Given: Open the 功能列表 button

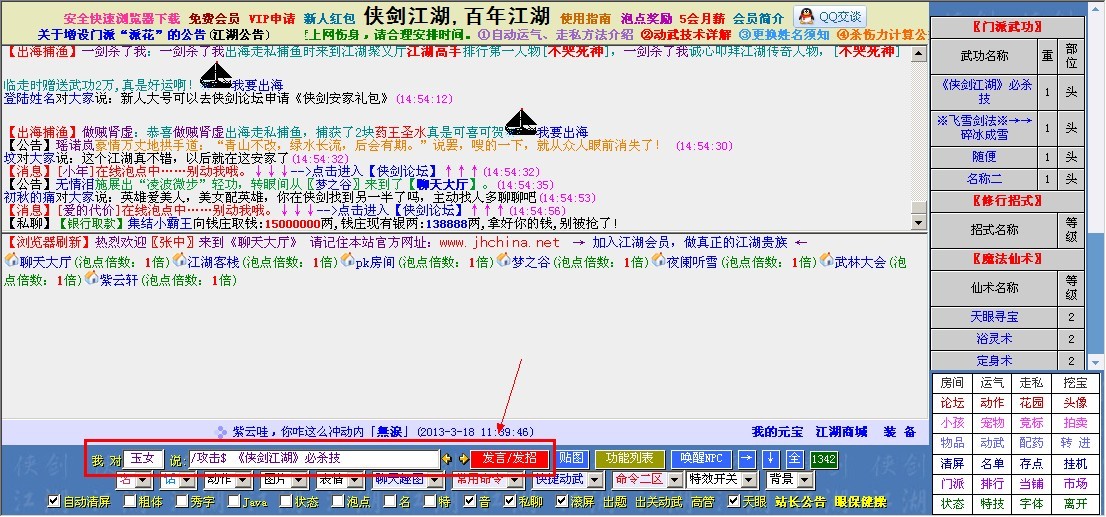Looking at the screenshot, I should 629,458.
